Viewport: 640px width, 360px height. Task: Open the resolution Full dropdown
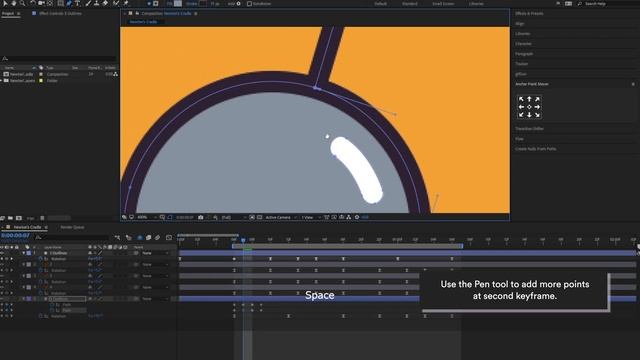coord(233,218)
